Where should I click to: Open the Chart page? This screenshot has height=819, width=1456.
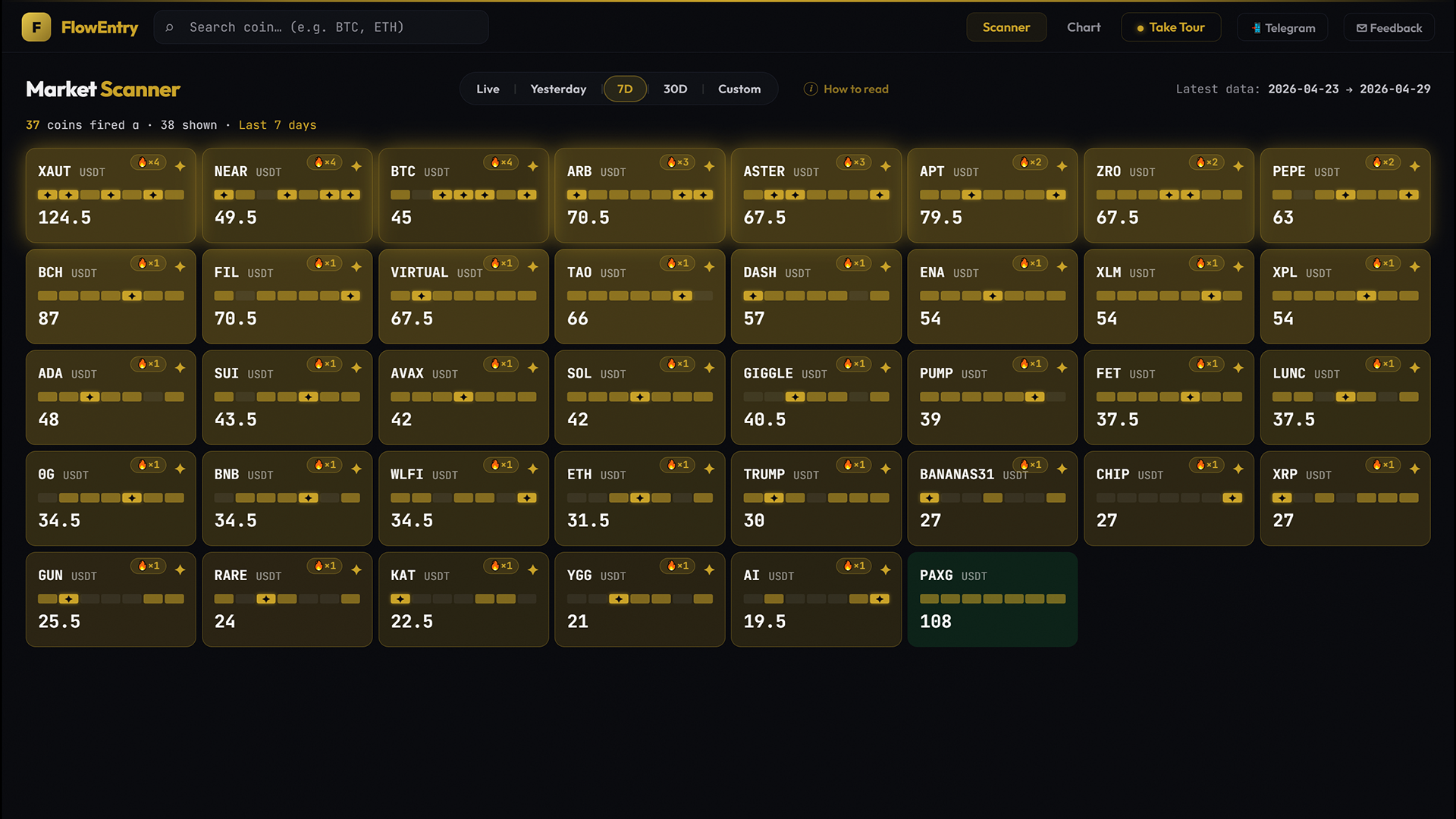(x=1084, y=27)
